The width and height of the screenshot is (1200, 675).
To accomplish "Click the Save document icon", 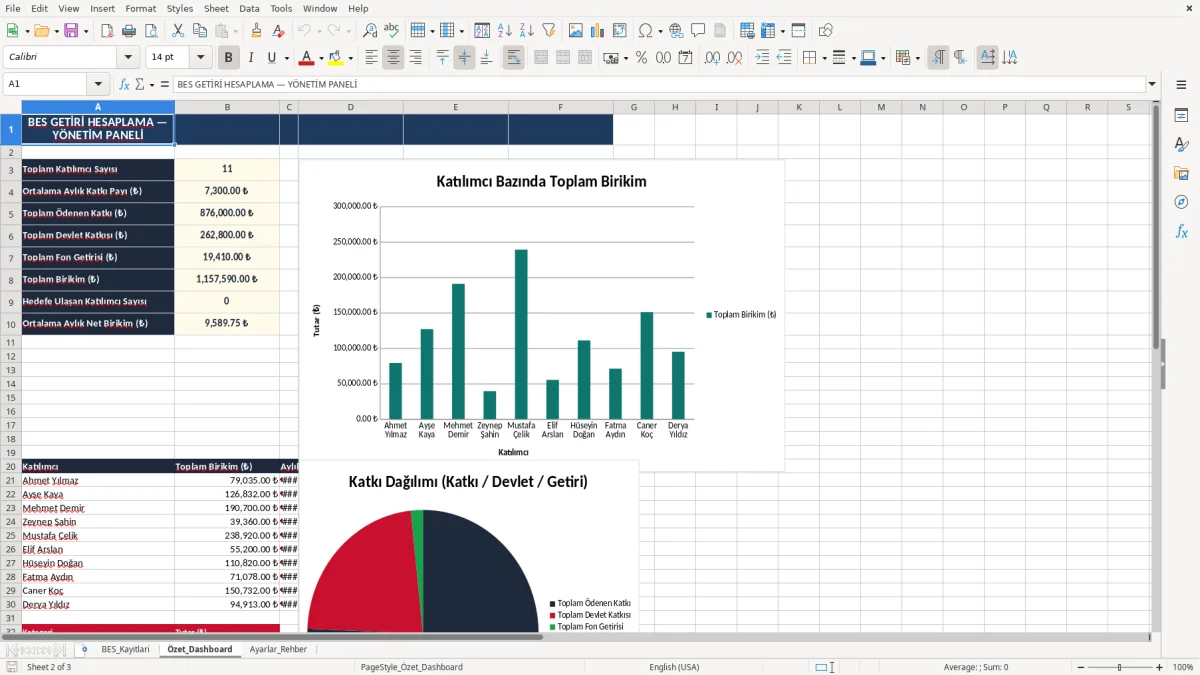I will coord(71,31).
